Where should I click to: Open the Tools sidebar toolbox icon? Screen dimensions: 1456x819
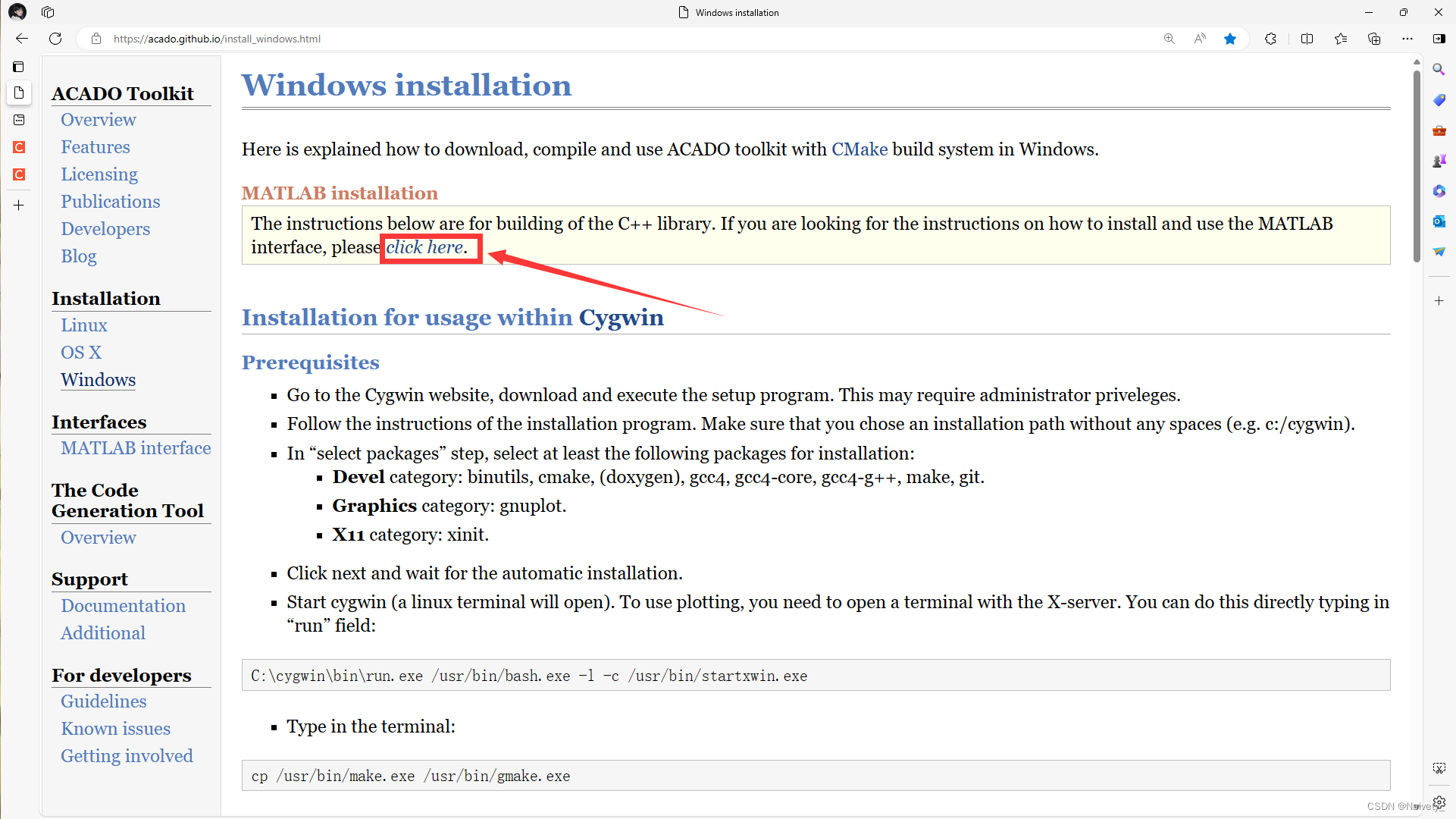(1439, 130)
